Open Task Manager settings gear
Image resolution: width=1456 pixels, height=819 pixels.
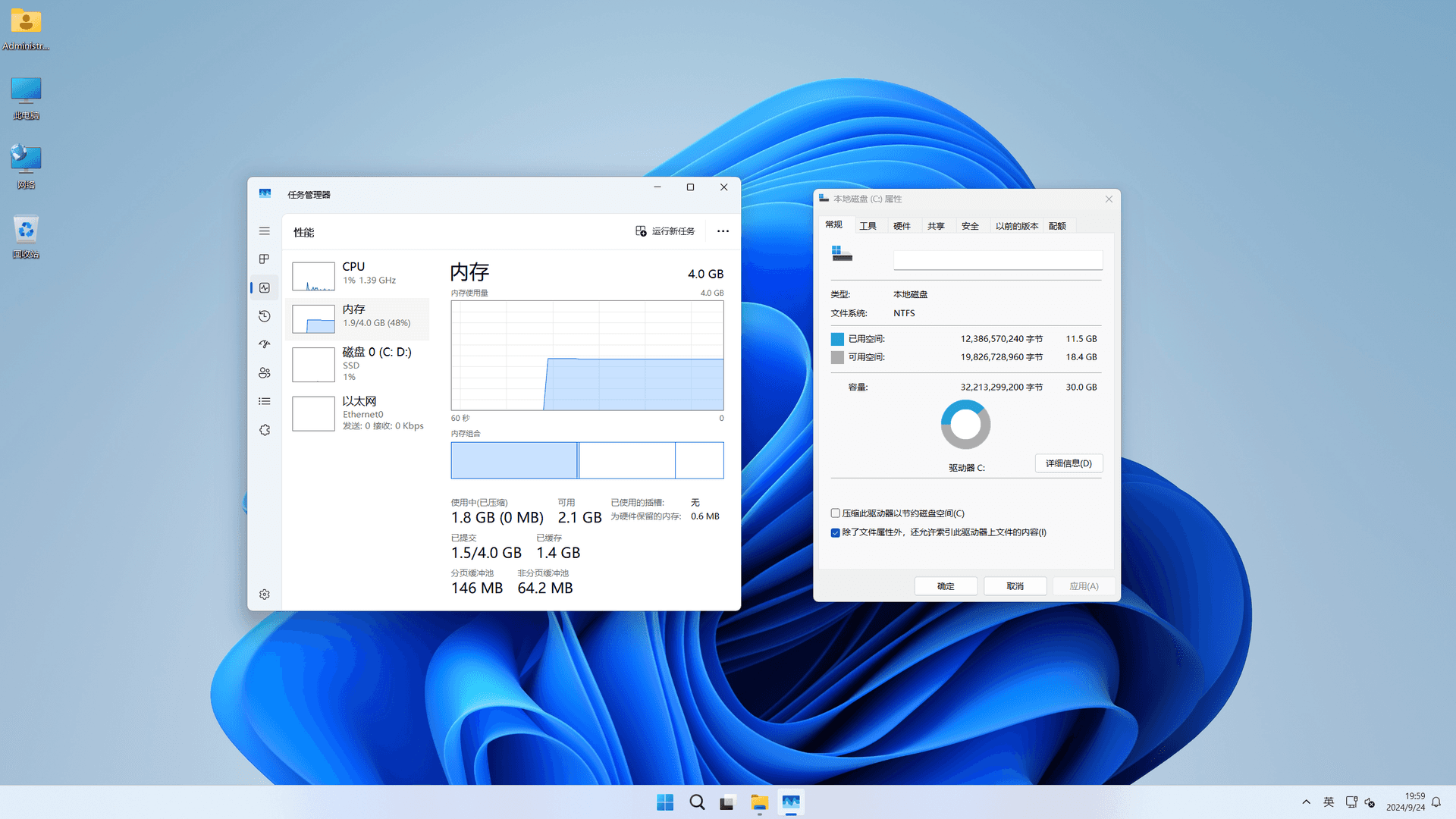pos(264,595)
